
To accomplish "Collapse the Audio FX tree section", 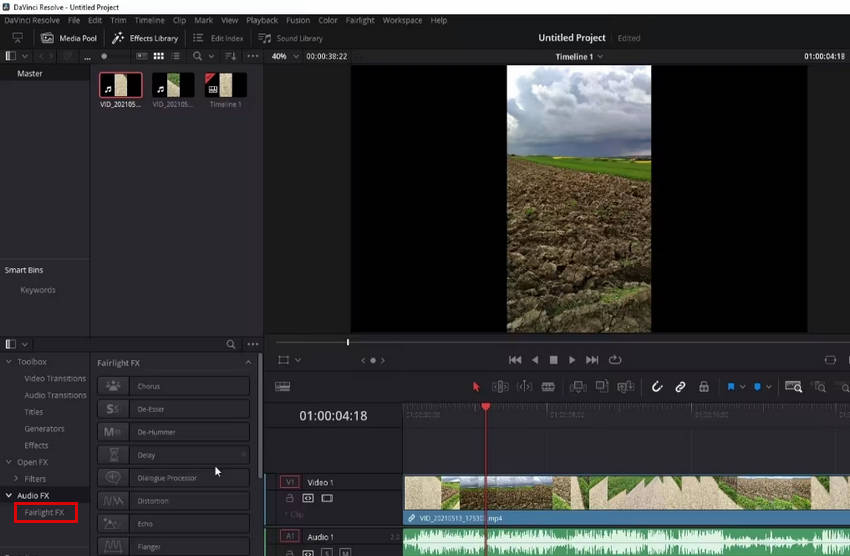I will (9, 495).
